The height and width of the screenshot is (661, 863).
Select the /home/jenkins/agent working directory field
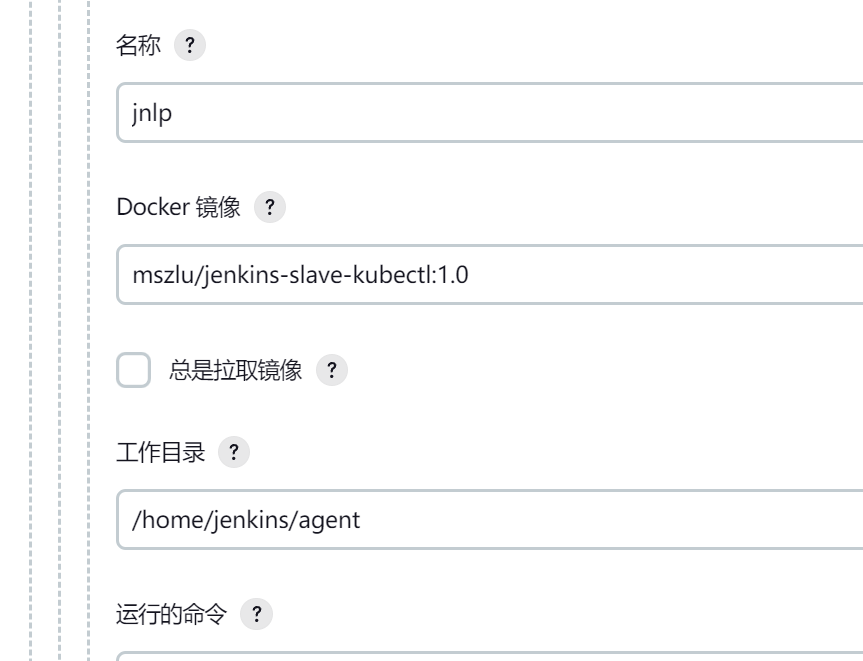489,520
